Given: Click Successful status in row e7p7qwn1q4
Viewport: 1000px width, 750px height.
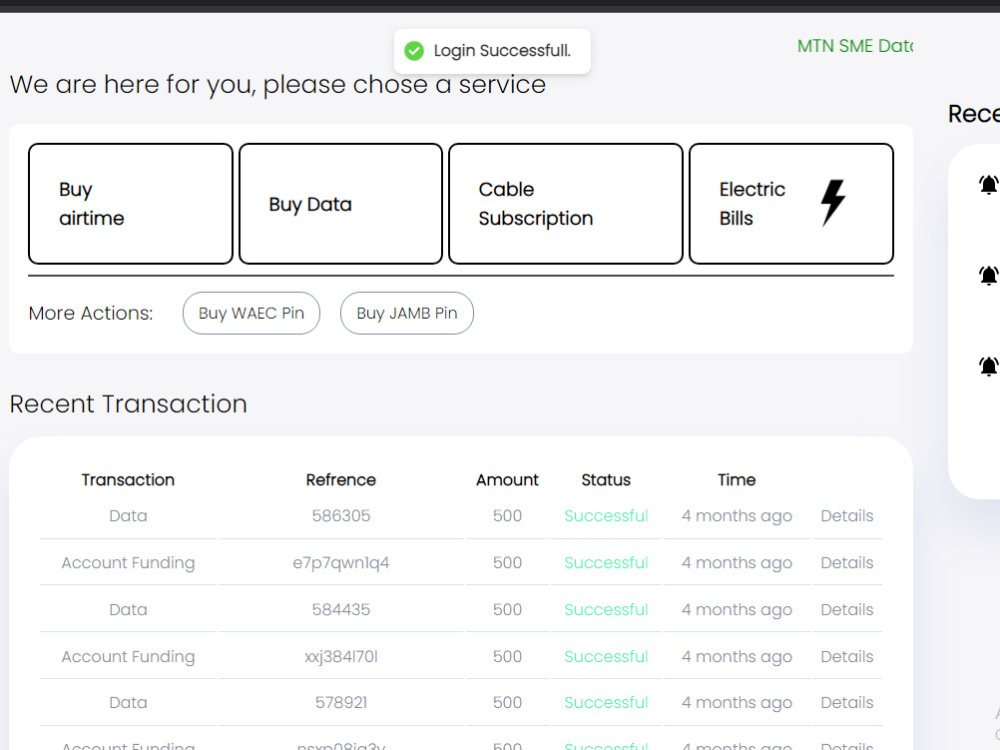Looking at the screenshot, I should coord(606,562).
